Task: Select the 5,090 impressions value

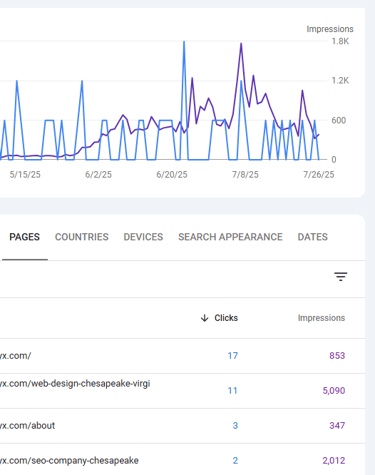Action: click(x=334, y=391)
